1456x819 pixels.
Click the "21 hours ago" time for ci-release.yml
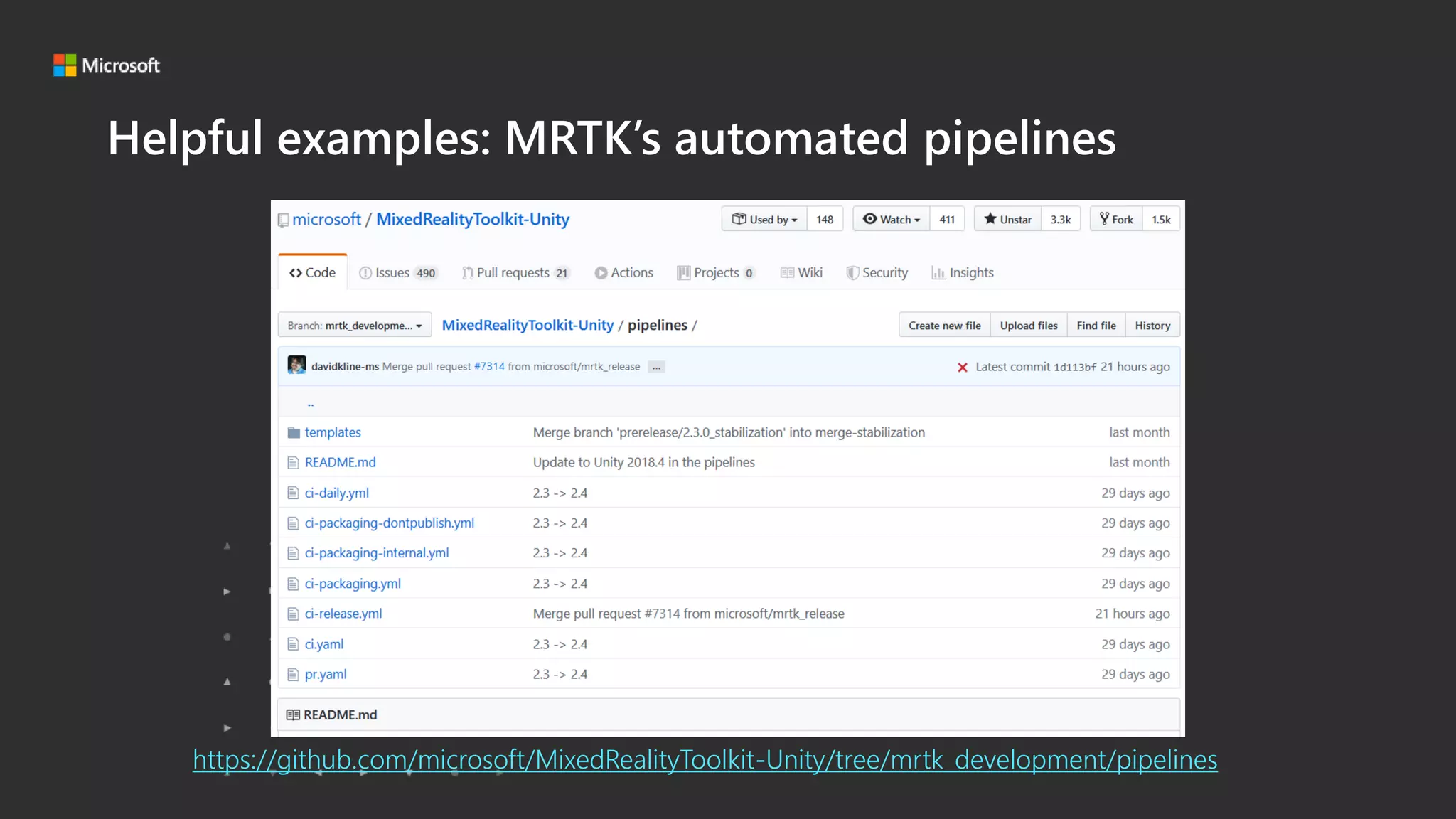point(1133,614)
